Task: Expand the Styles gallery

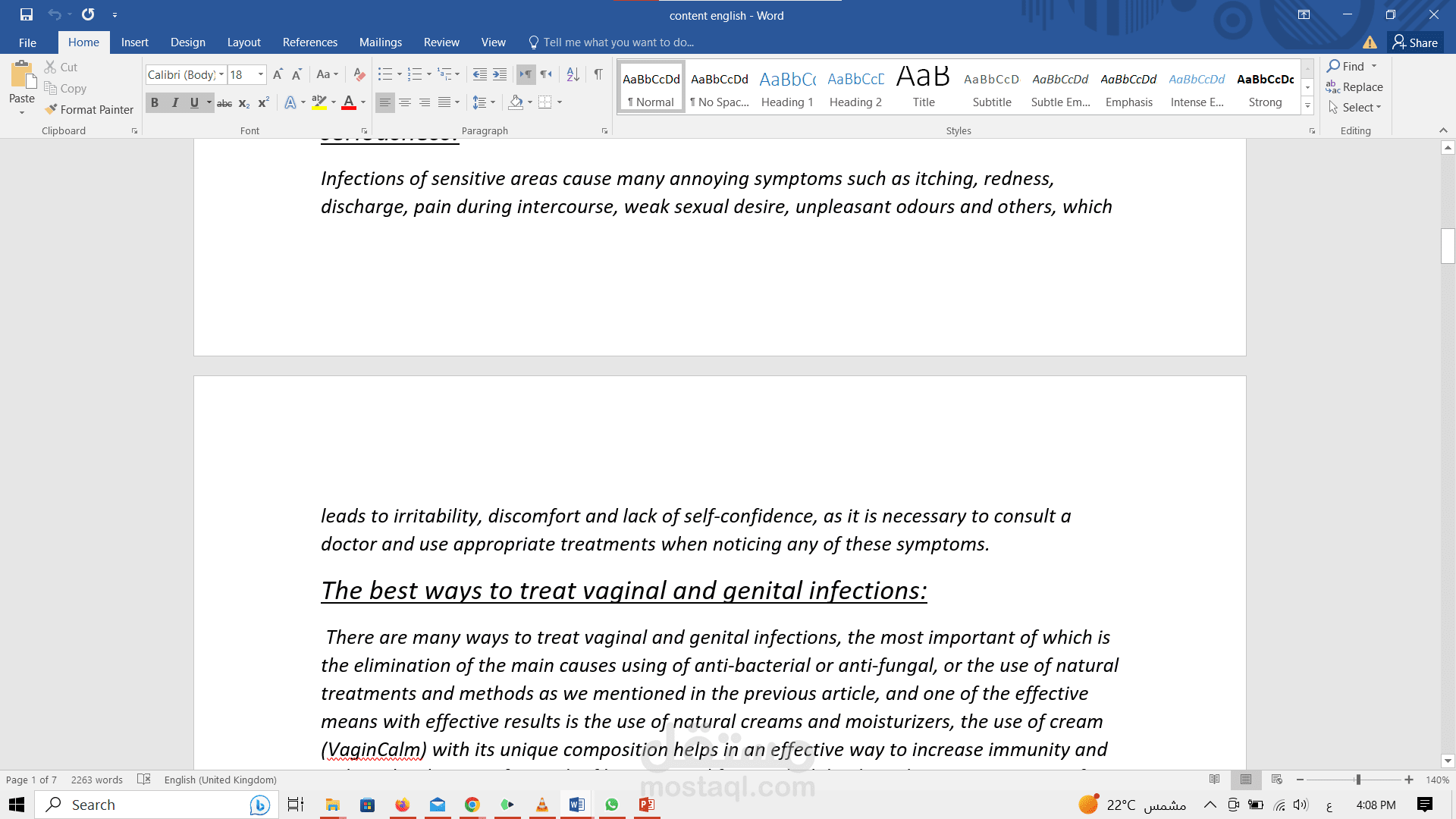Action: pyautogui.click(x=1308, y=106)
